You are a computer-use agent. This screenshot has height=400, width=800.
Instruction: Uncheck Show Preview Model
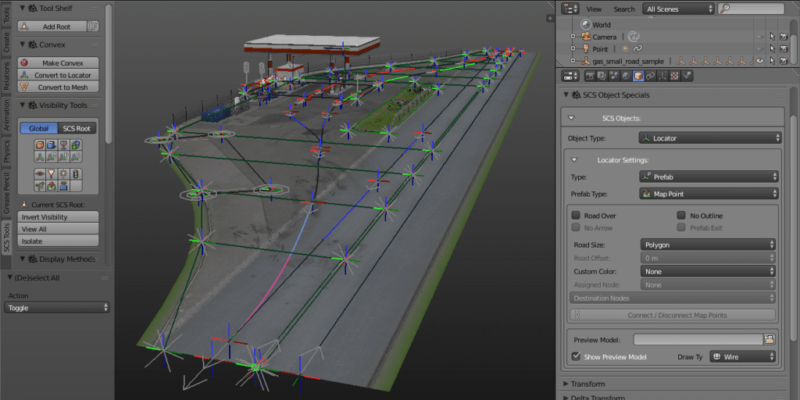pos(575,355)
